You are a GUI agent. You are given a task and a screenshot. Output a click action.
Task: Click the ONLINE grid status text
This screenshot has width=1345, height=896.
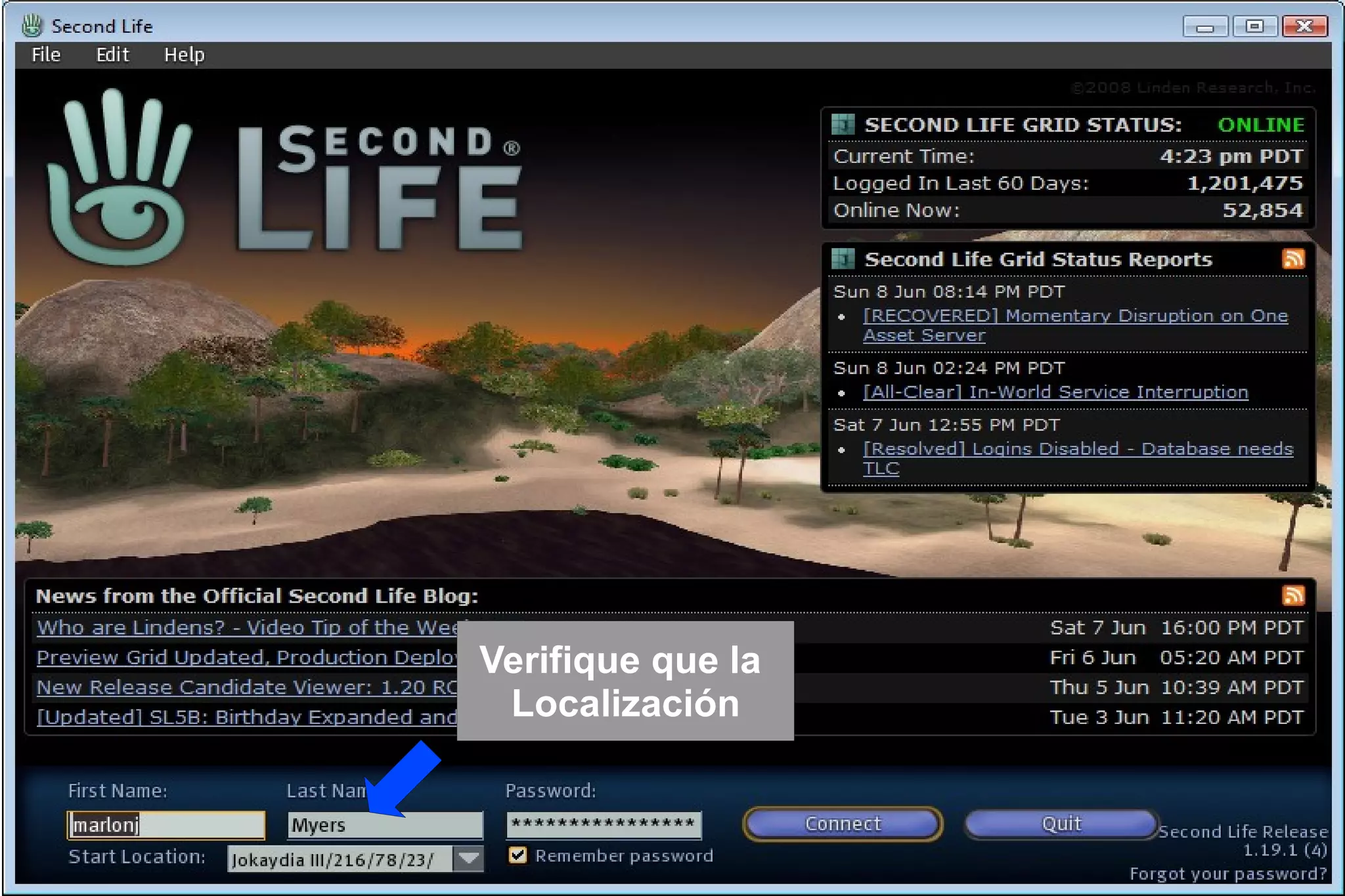coord(1261,125)
